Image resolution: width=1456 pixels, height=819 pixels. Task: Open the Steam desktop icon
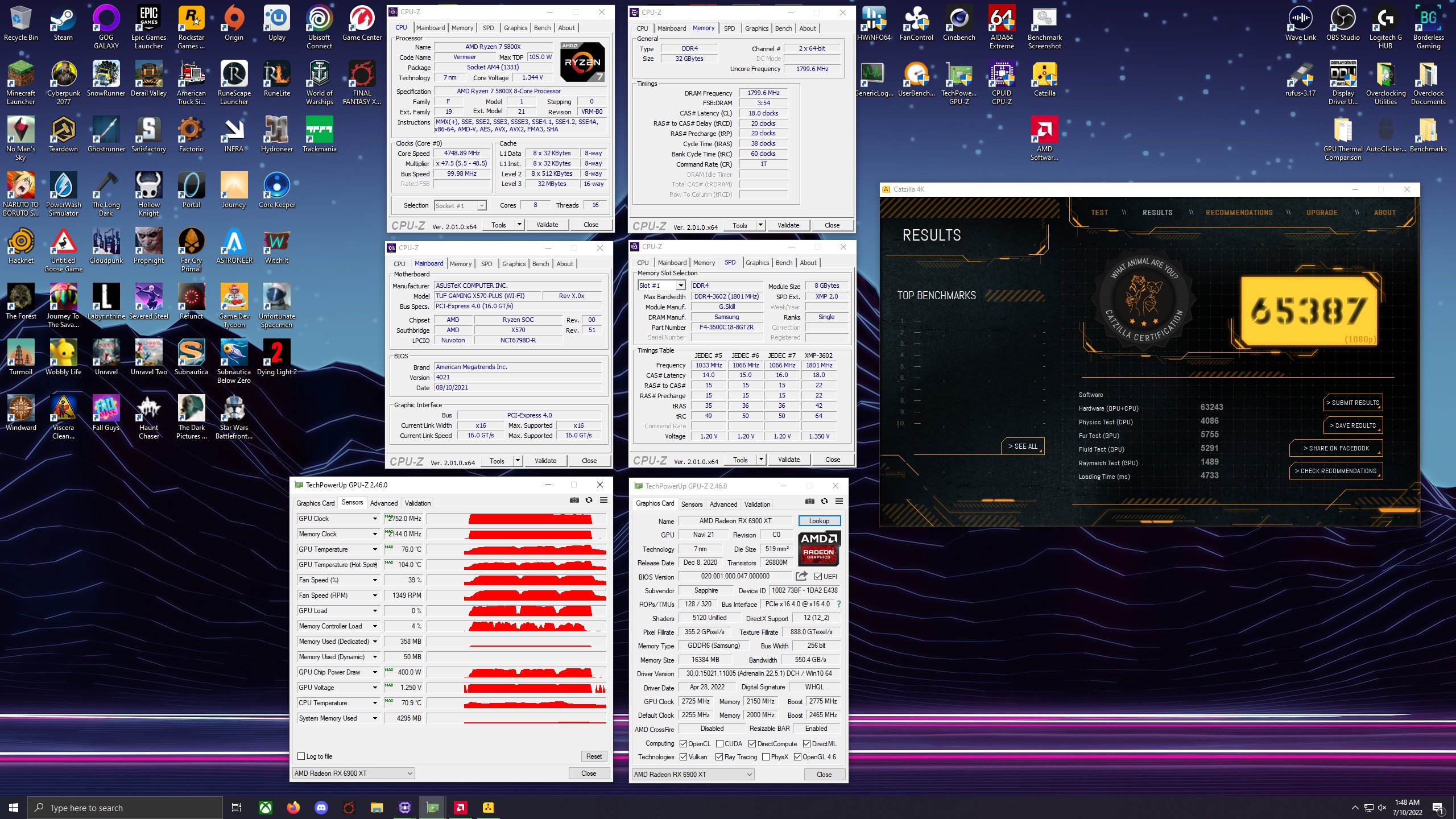click(x=63, y=23)
